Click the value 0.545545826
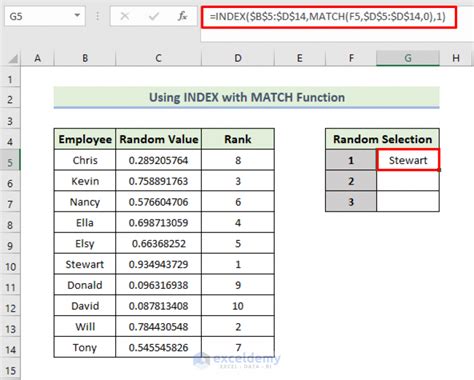Screen dimensions: 474x380 (x=159, y=347)
